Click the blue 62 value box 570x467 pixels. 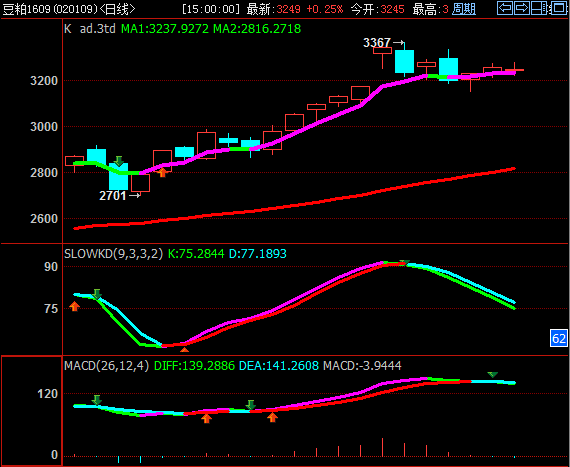point(558,338)
